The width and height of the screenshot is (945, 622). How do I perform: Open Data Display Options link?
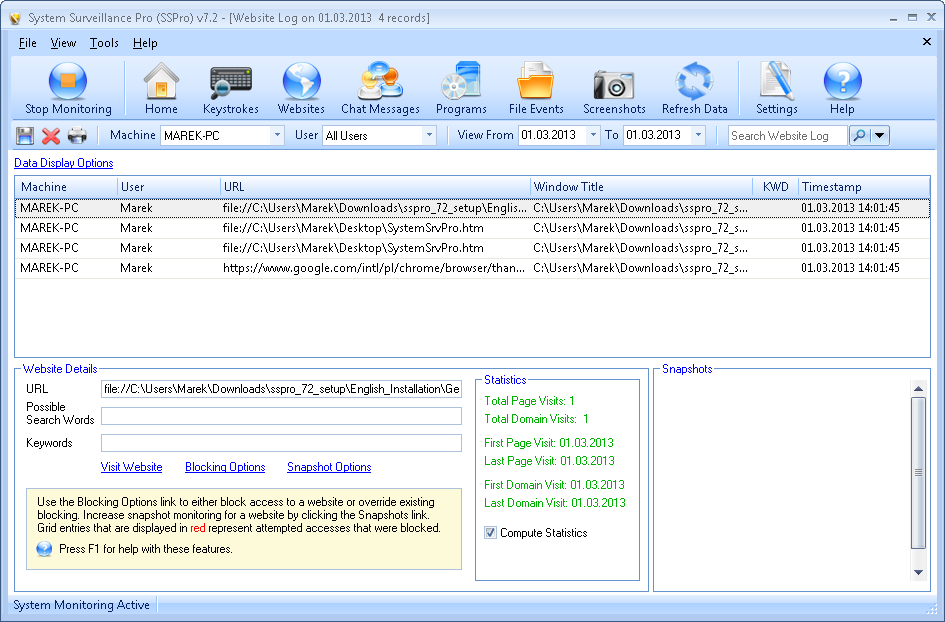click(x=64, y=163)
